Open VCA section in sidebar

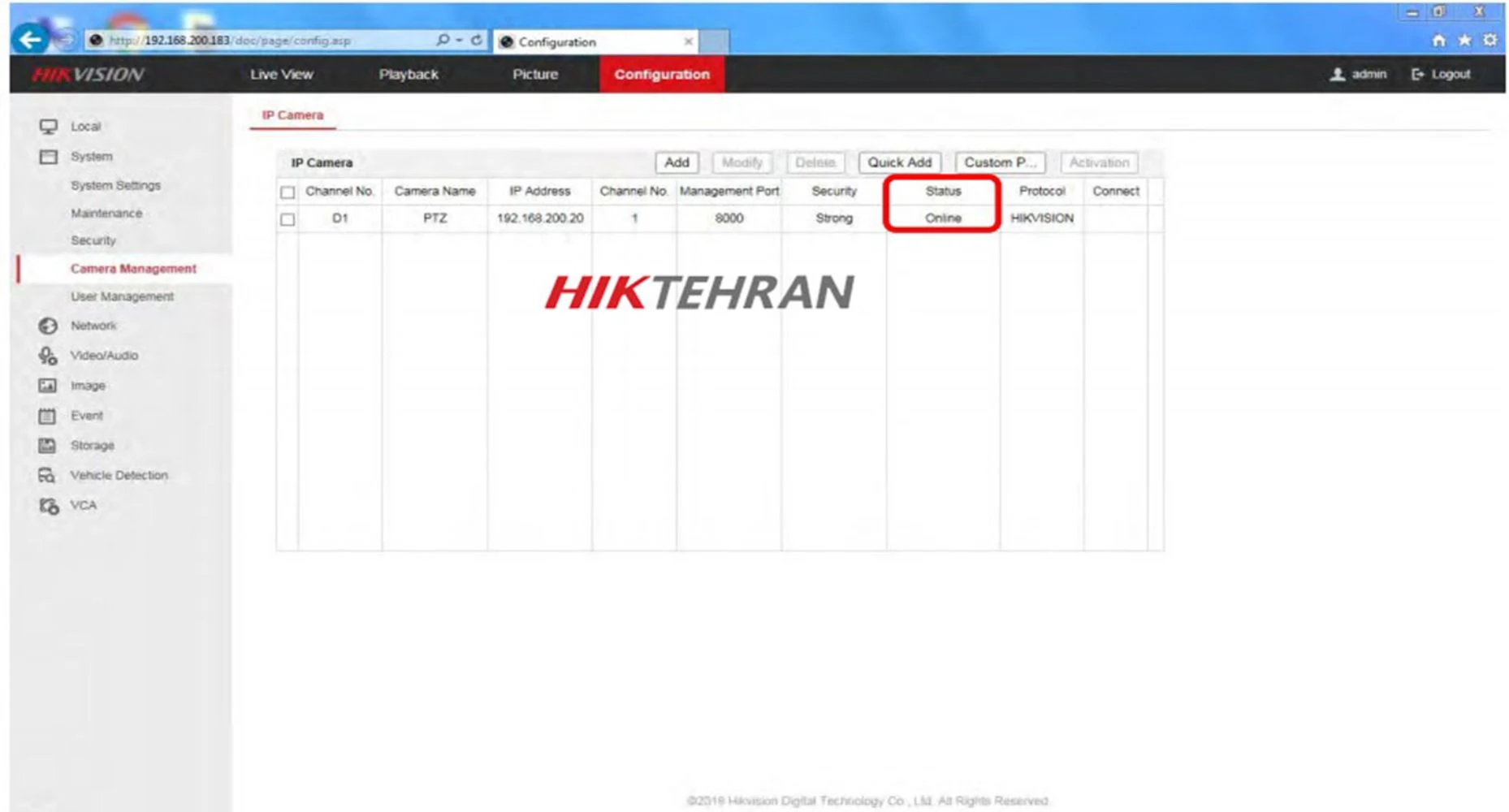click(84, 505)
